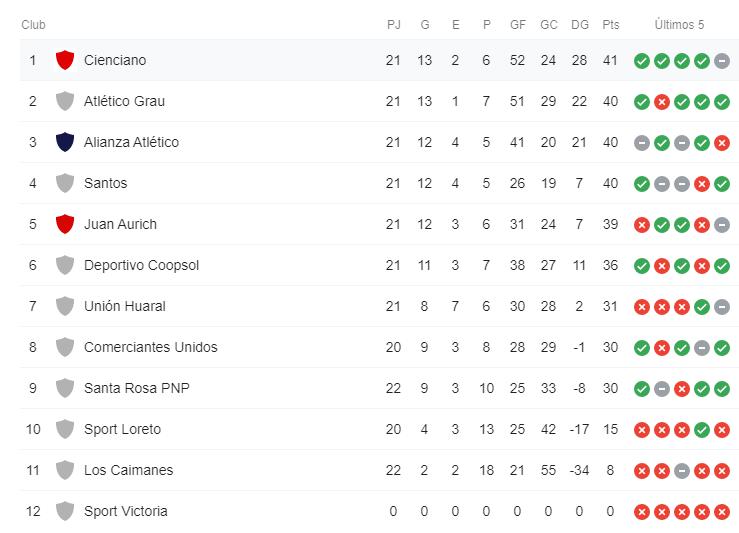This screenshot has height=533, width=739.
Task: Open the Deportivo Coopsol team link
Action: (141, 265)
